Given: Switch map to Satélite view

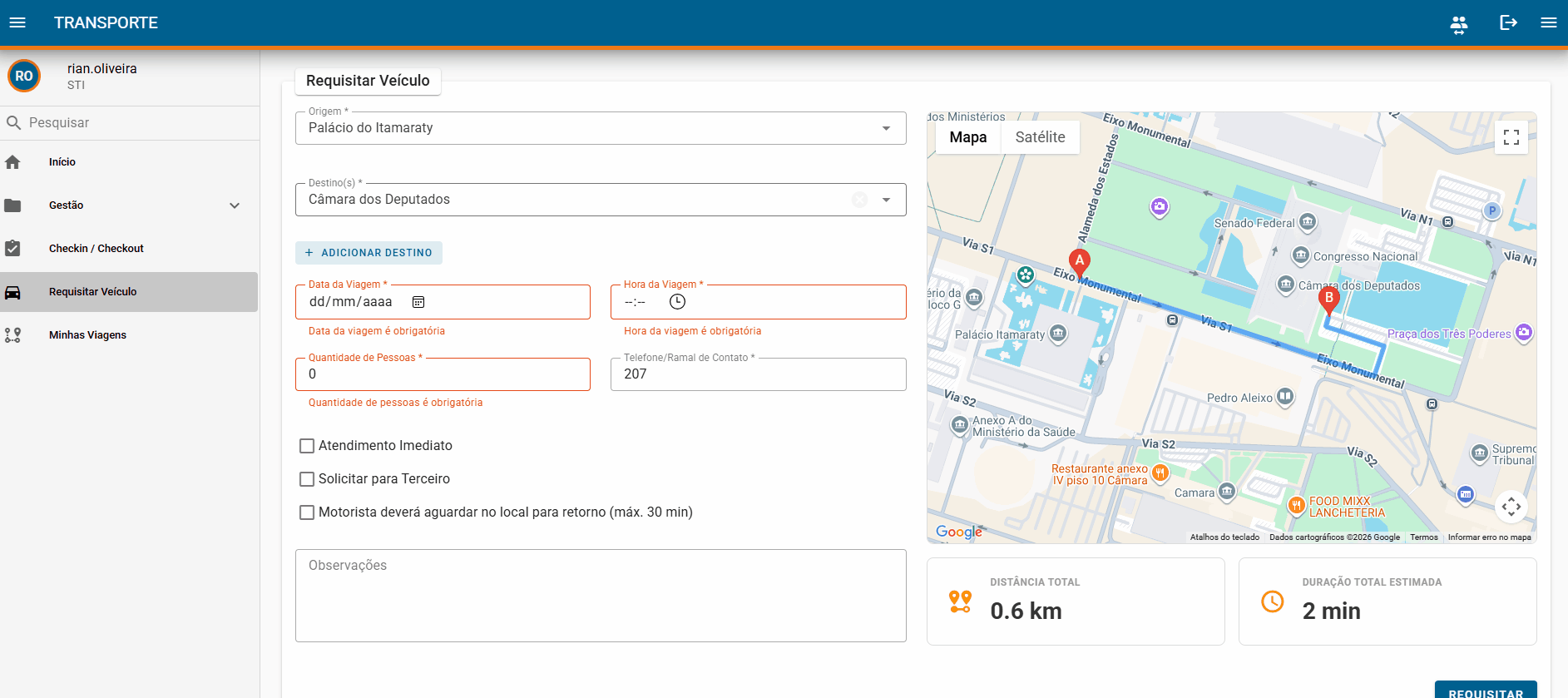Looking at the screenshot, I should tap(1040, 137).
